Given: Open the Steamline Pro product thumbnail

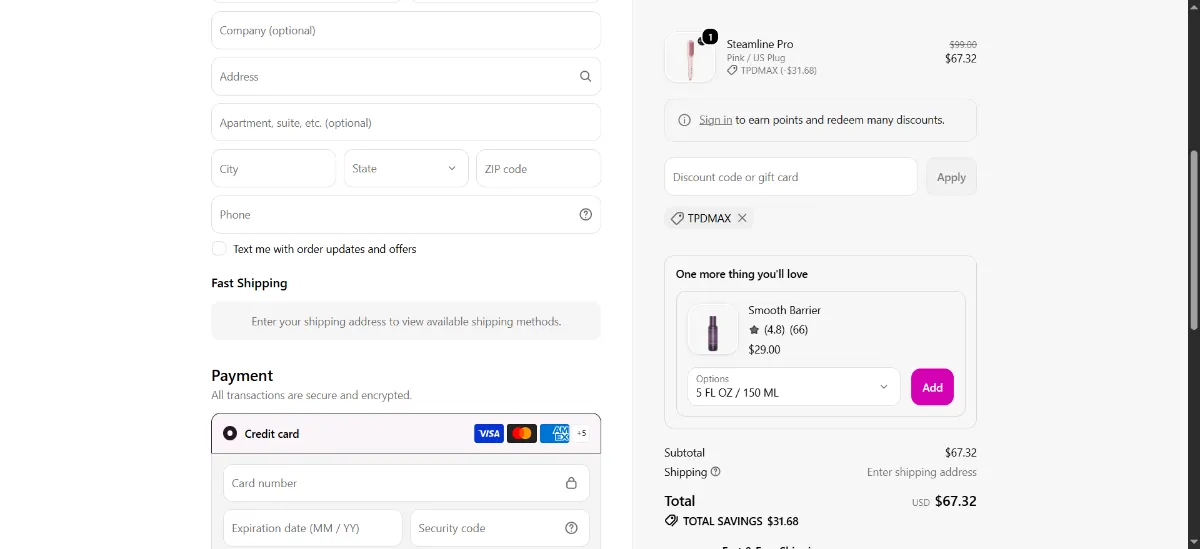Looking at the screenshot, I should click(x=690, y=57).
